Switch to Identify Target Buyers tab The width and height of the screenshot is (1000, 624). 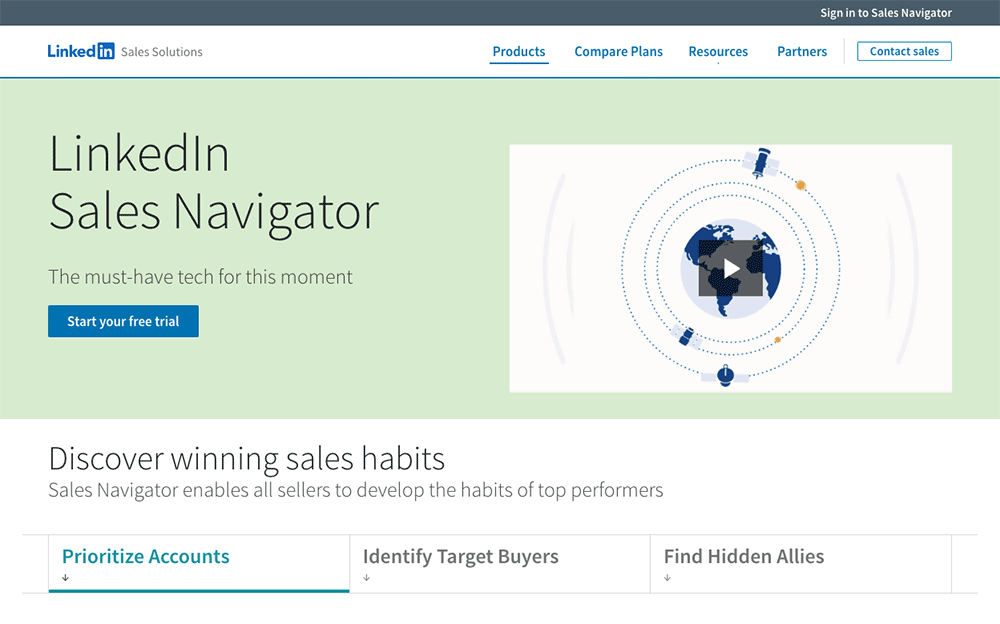tap(460, 557)
